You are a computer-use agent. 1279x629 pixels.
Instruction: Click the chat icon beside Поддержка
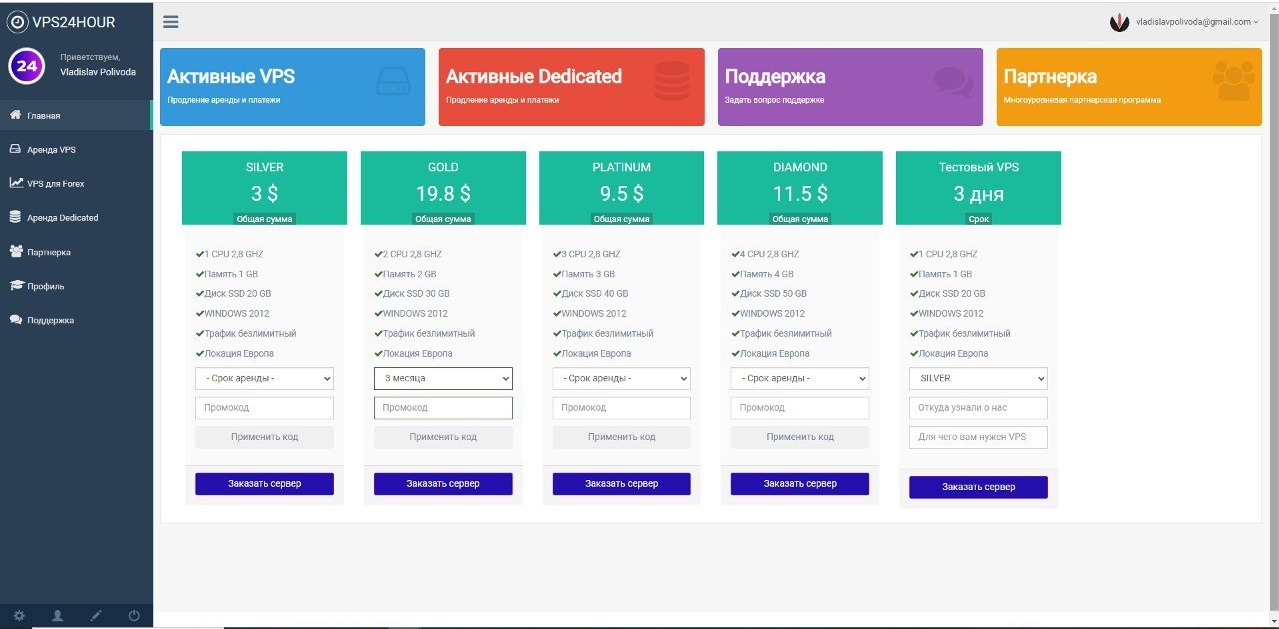coord(15,320)
